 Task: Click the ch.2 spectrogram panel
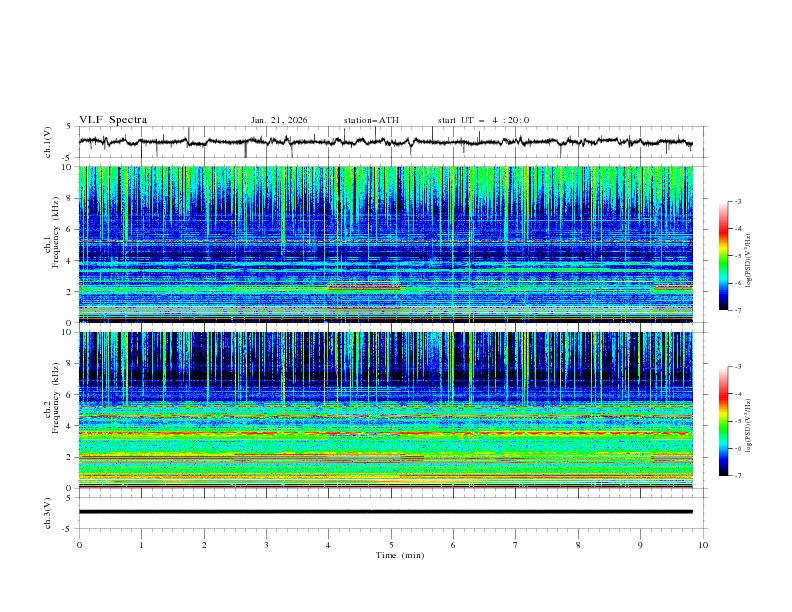point(385,410)
